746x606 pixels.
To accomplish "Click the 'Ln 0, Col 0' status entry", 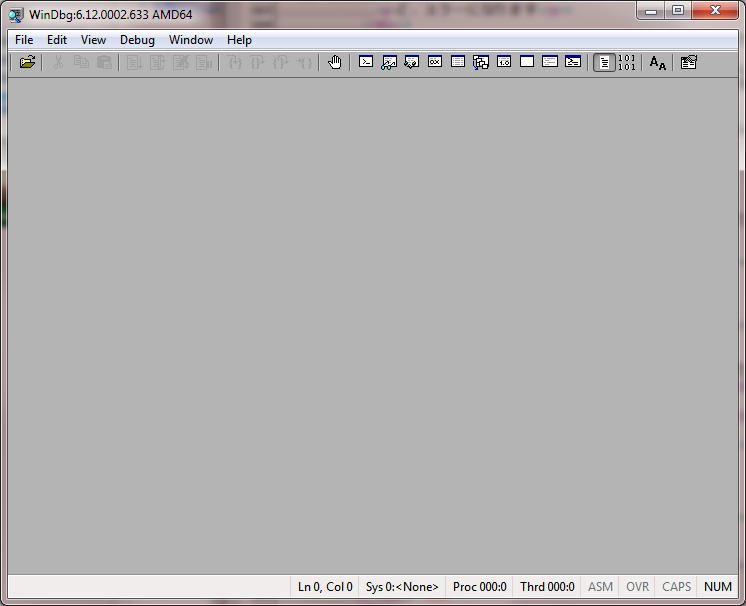I will tap(325, 587).
